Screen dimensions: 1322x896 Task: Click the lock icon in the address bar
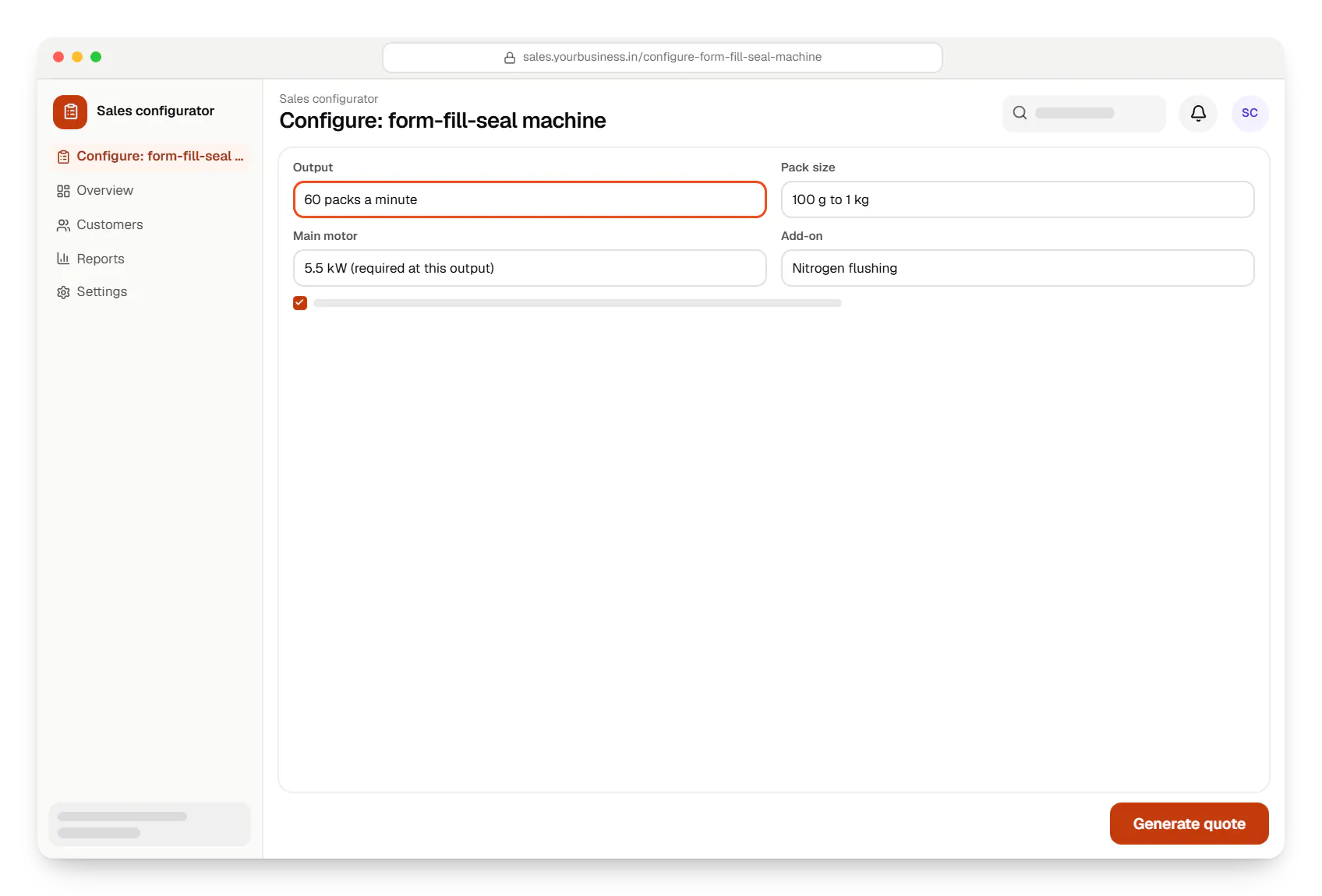(510, 58)
